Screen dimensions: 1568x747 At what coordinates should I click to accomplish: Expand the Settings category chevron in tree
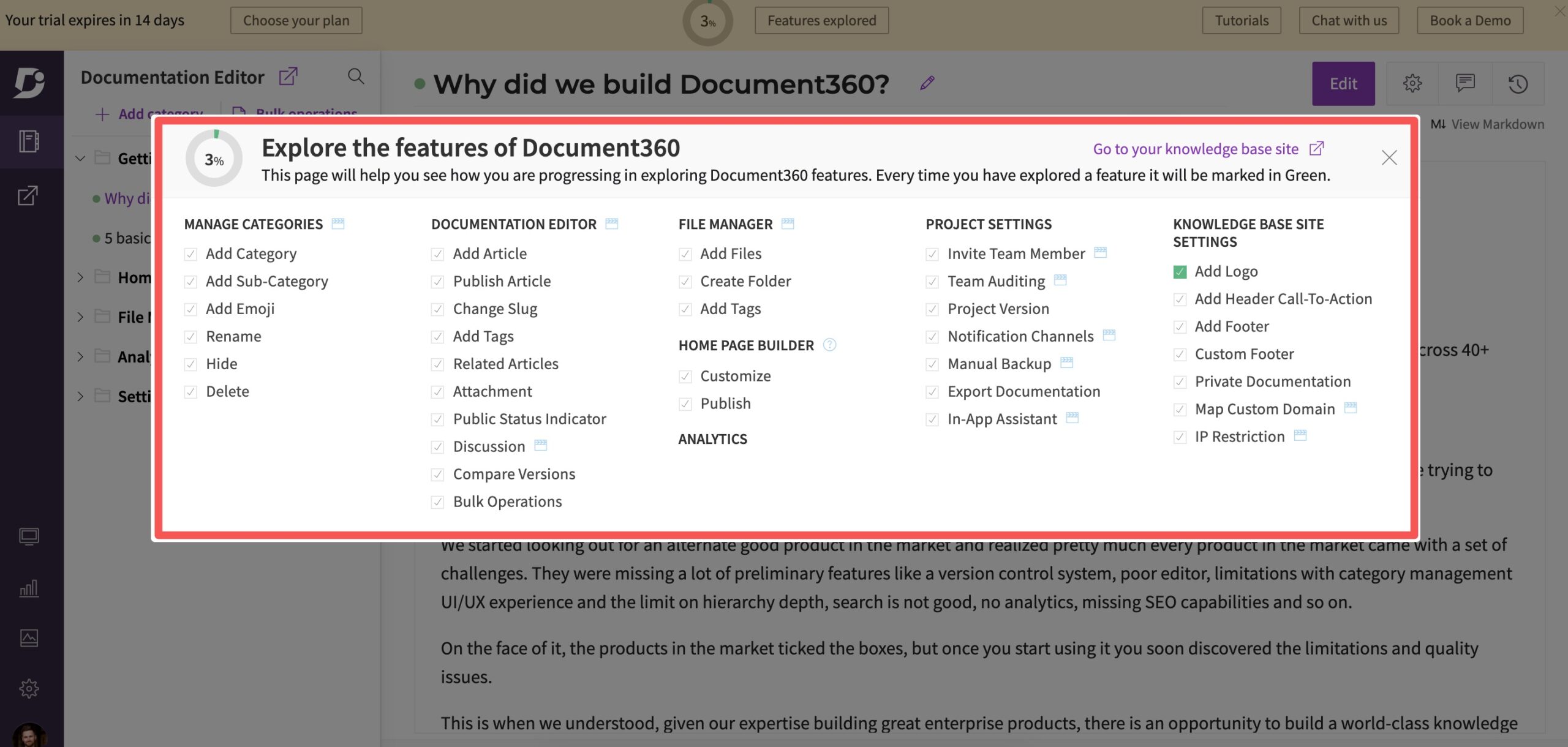click(80, 396)
